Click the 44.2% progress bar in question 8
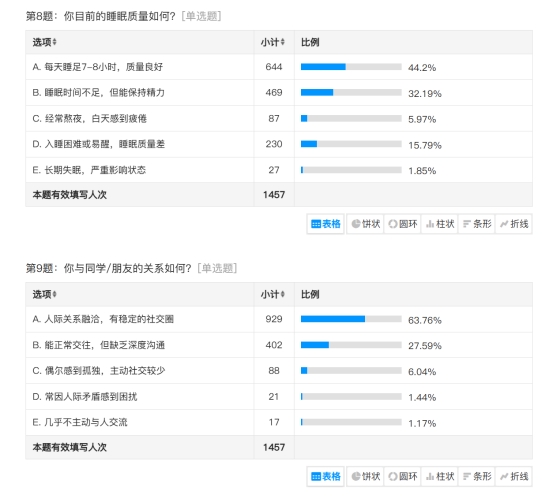 tap(351, 67)
